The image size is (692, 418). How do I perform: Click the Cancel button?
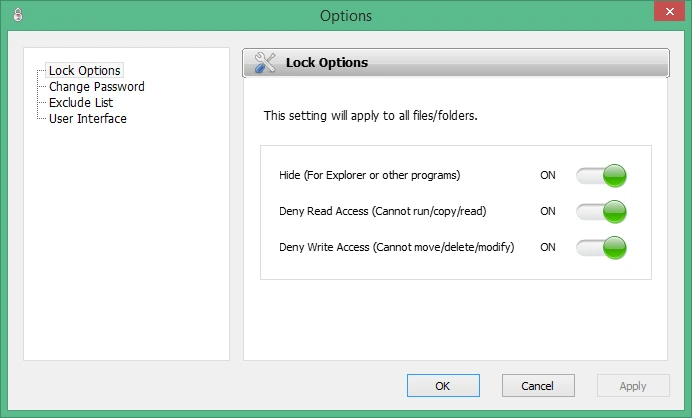pos(538,386)
